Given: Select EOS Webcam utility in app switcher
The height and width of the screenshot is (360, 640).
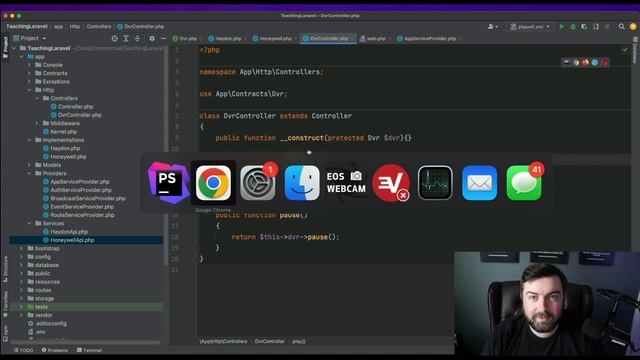Looking at the screenshot, I should point(346,183).
